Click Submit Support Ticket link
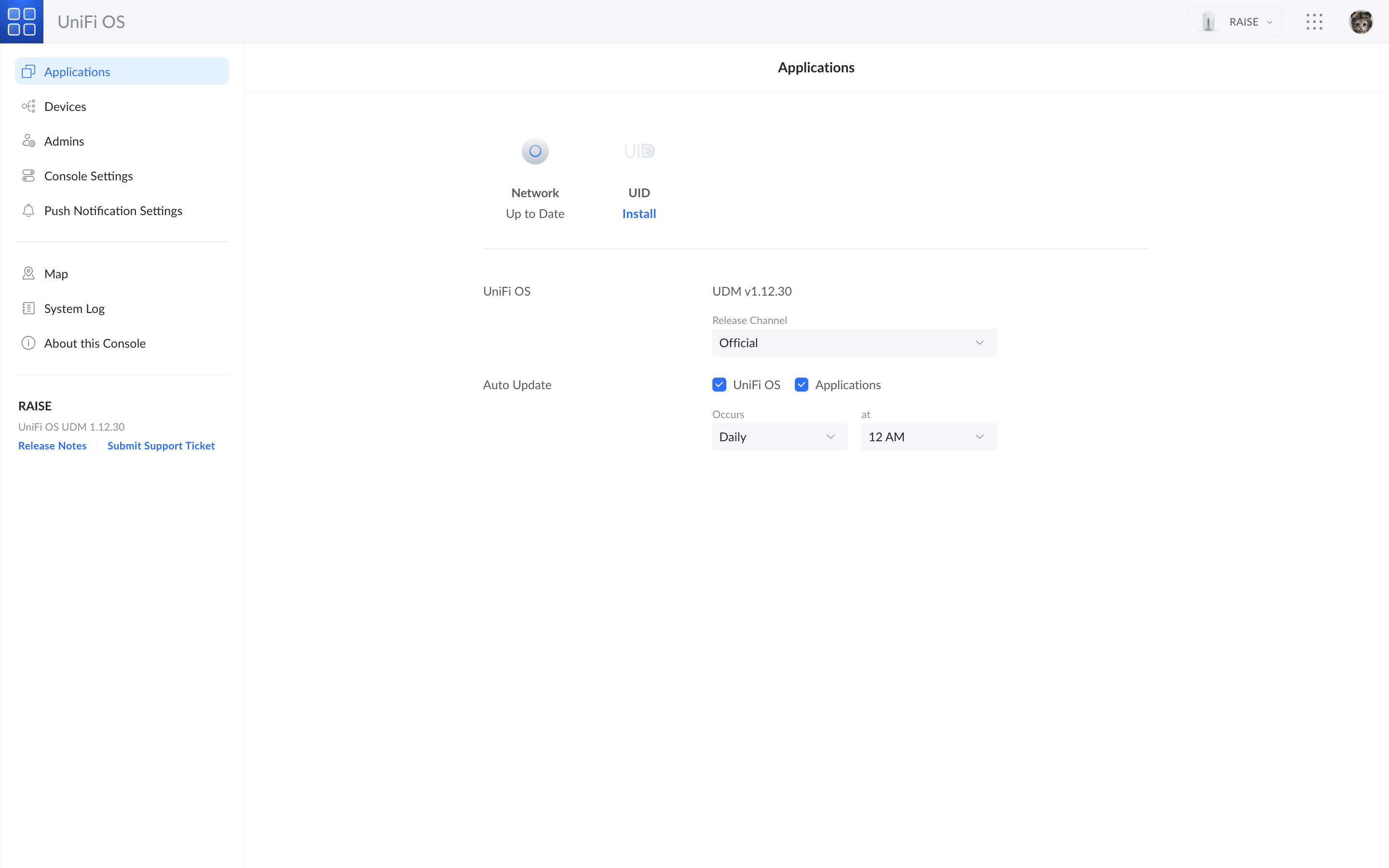 point(161,446)
